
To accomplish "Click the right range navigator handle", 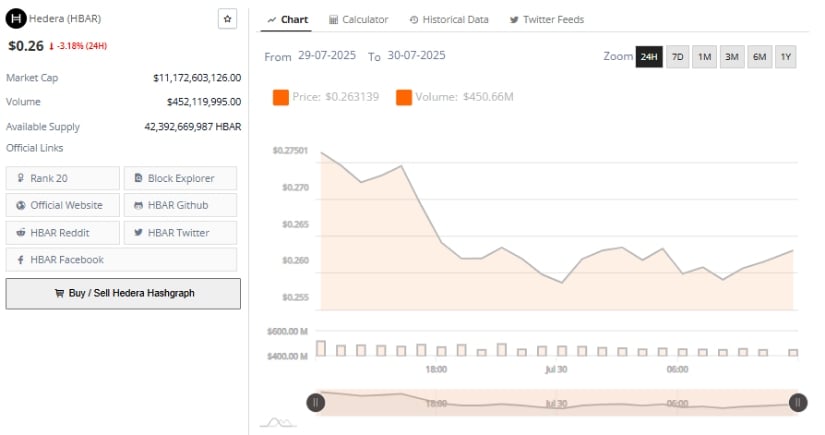I will pos(798,403).
